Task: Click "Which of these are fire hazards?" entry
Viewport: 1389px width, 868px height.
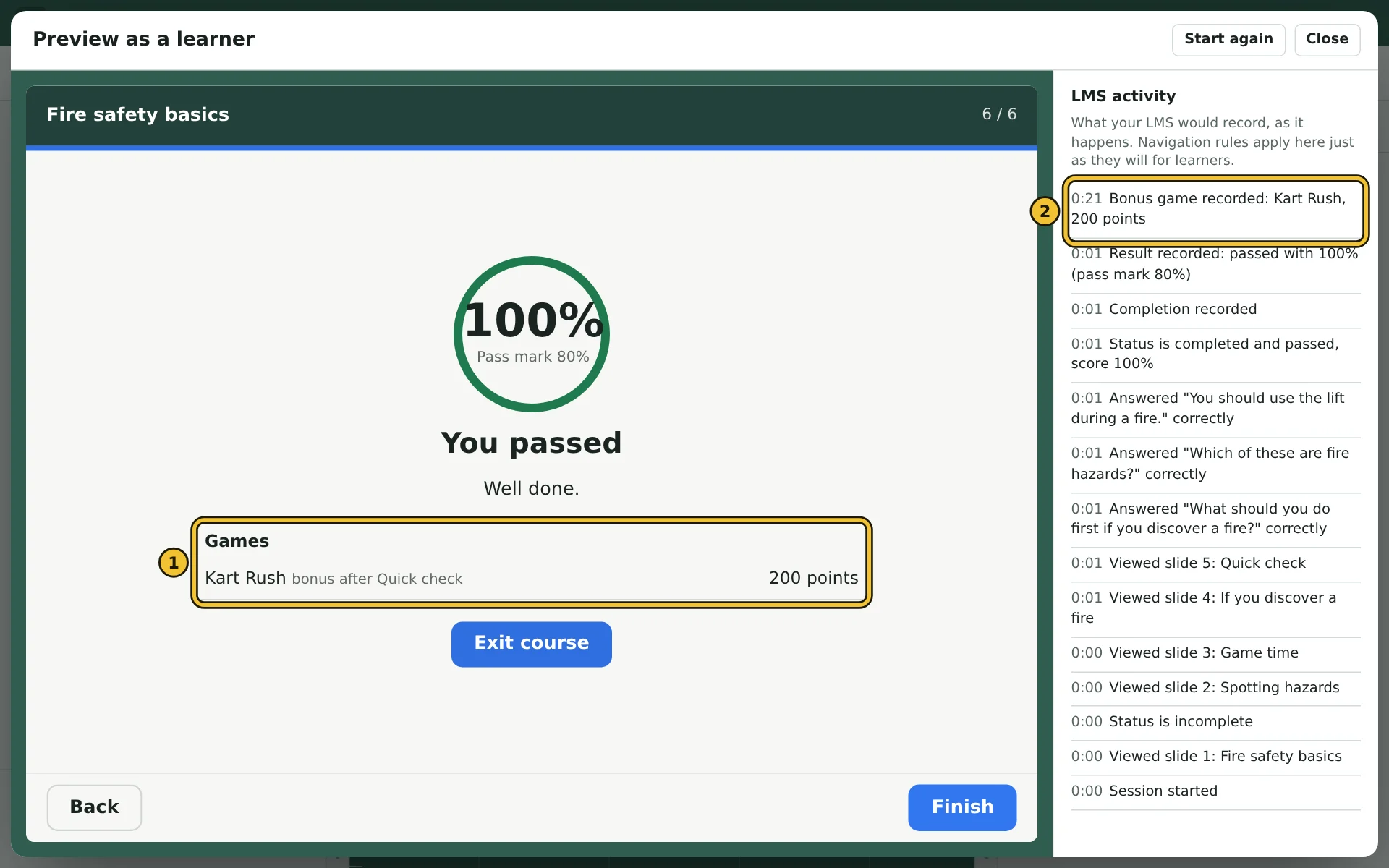Action: tap(1215, 464)
